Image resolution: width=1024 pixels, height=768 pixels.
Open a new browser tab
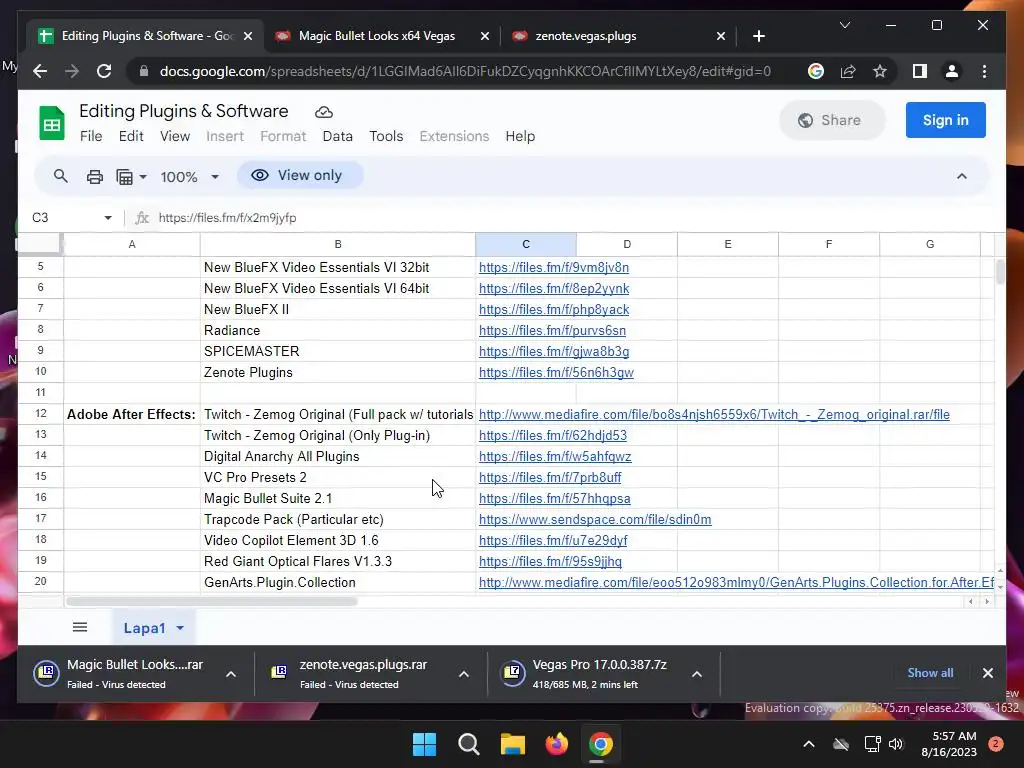click(x=758, y=36)
